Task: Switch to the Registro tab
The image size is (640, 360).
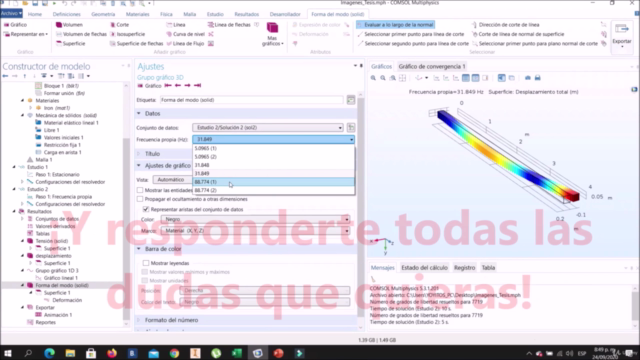Action: [x=464, y=268]
